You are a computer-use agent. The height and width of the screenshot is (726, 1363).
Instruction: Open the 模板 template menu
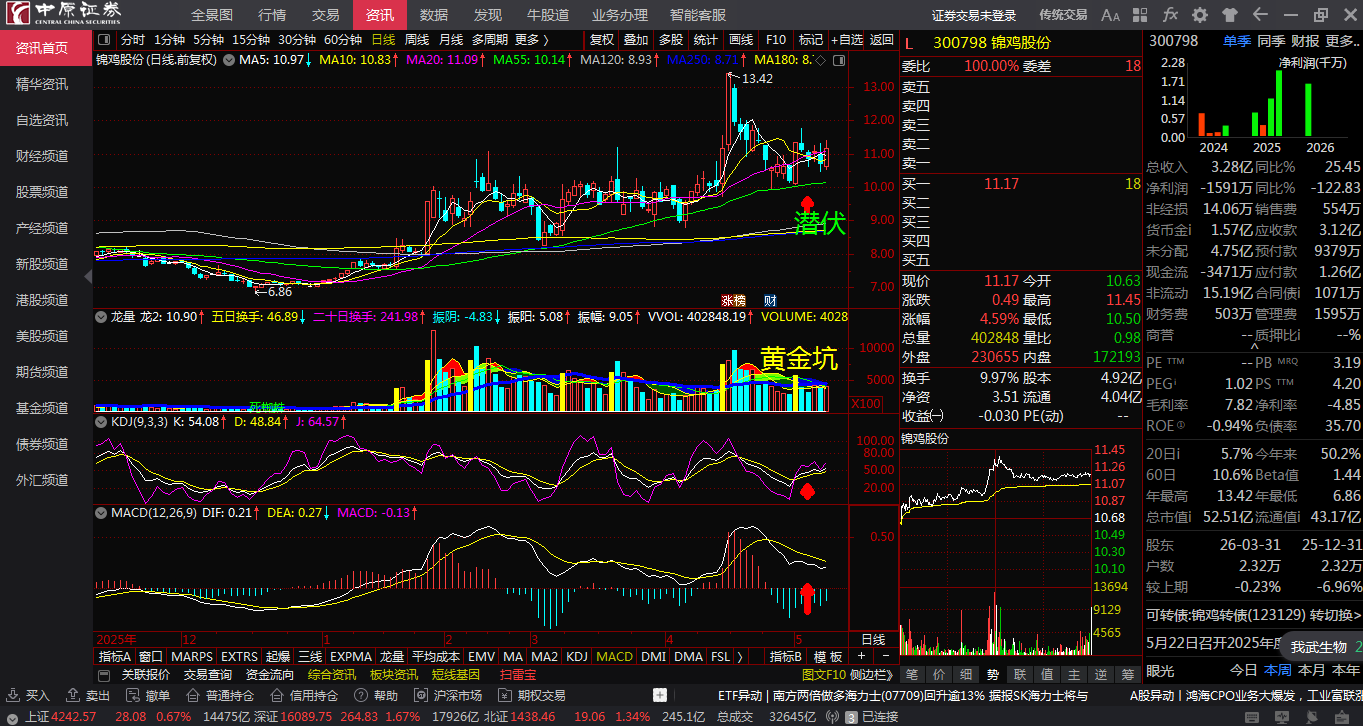(x=829, y=656)
